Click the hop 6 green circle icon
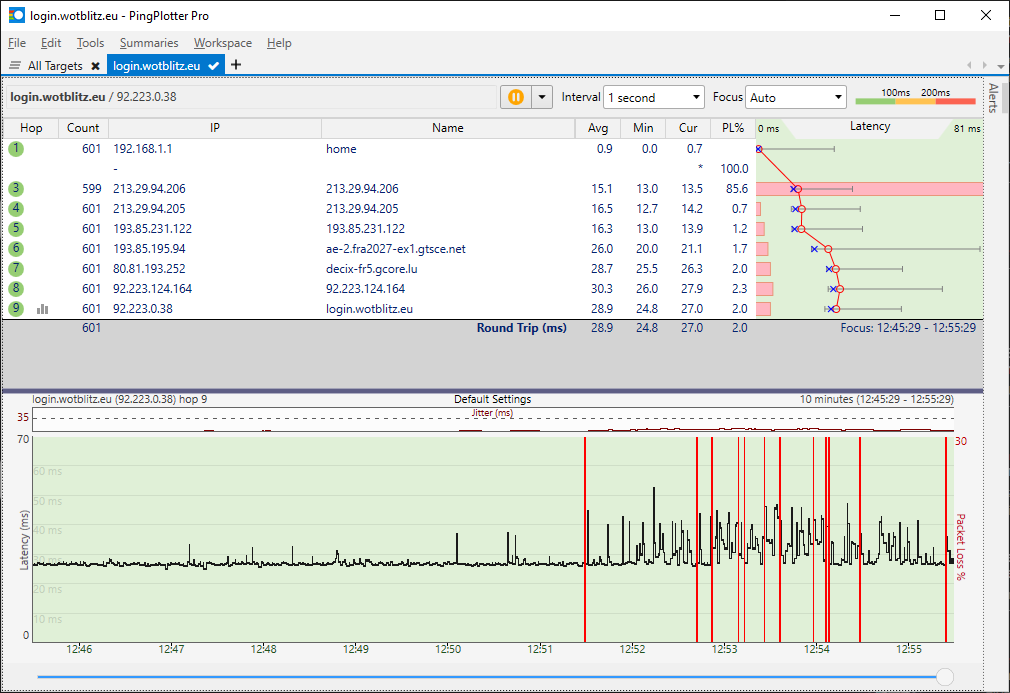 coord(16,249)
